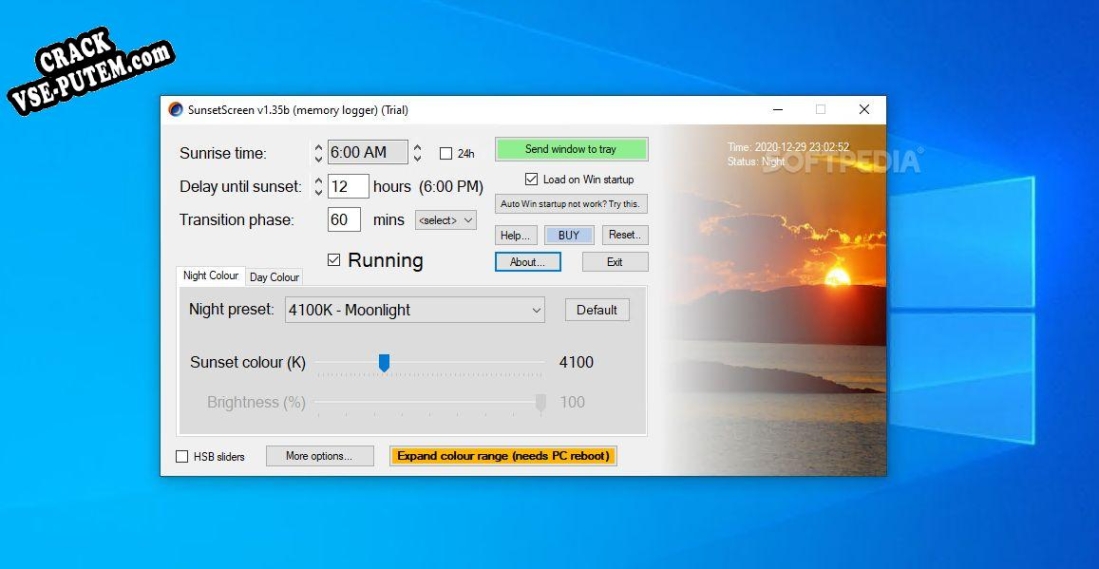The height and width of the screenshot is (569, 1099).
Task: Close the SunsetScreen window
Action: point(864,110)
